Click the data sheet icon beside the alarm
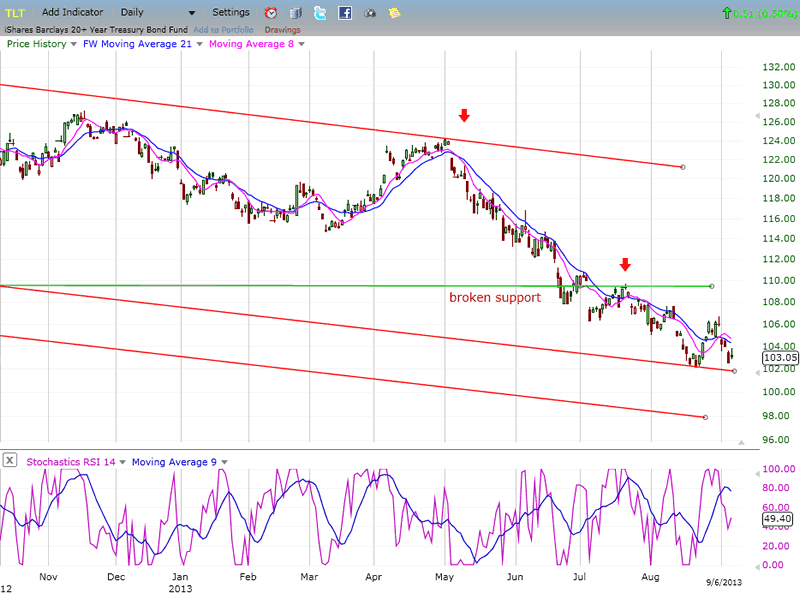 [x=296, y=13]
